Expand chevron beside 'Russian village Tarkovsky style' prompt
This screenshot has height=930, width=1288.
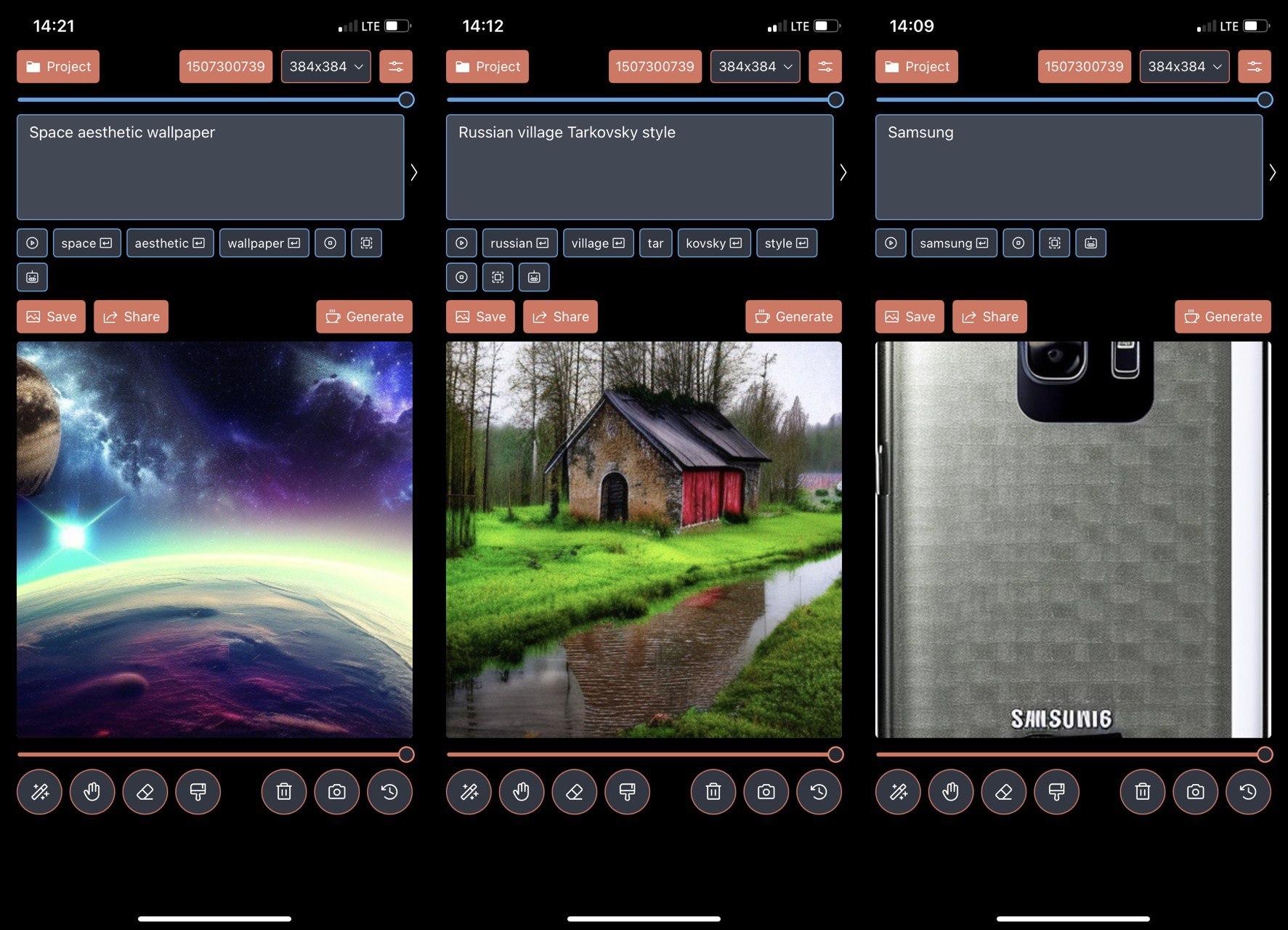coord(843,172)
